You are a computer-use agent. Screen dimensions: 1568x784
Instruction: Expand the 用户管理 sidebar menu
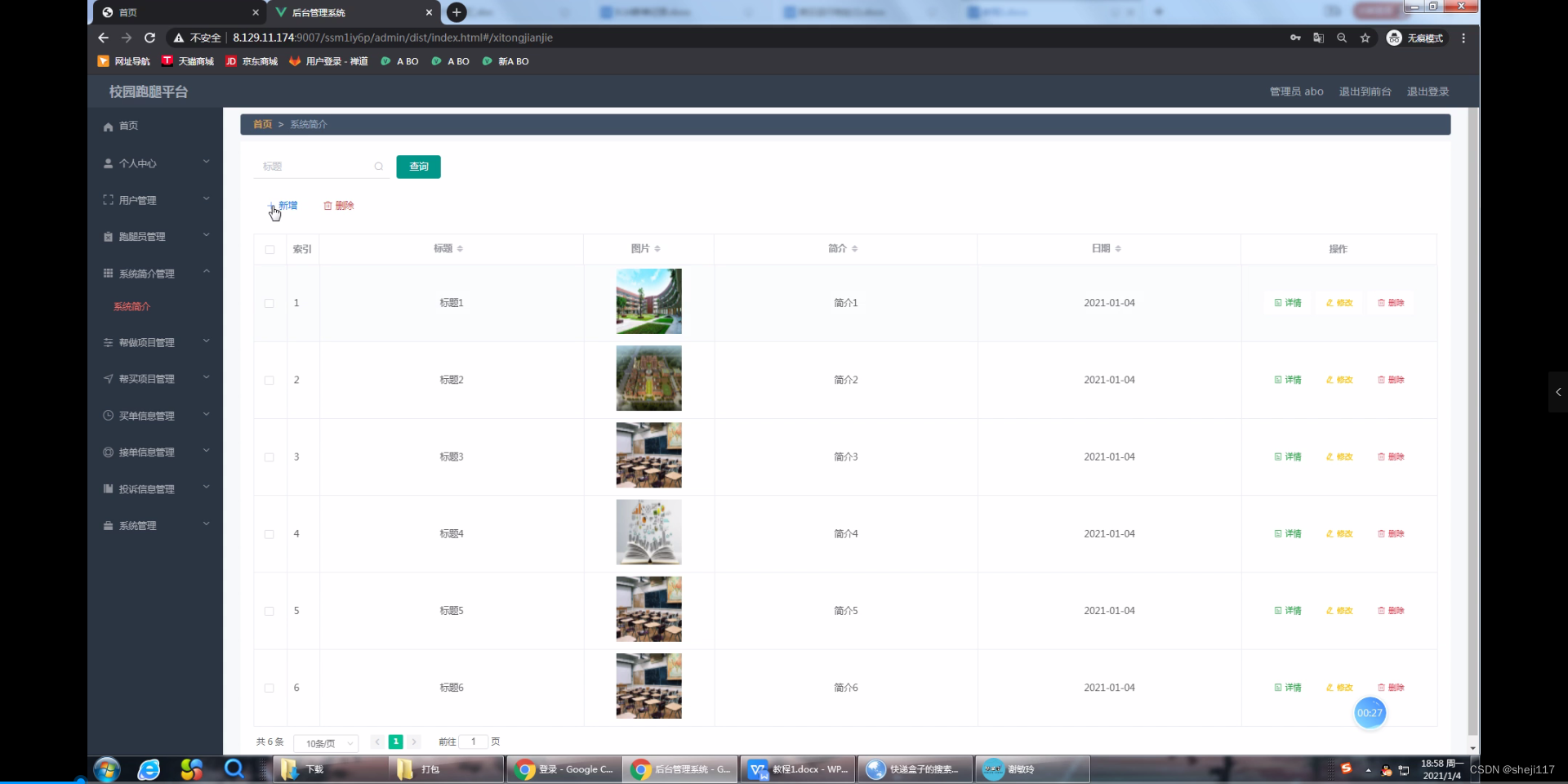[155, 200]
